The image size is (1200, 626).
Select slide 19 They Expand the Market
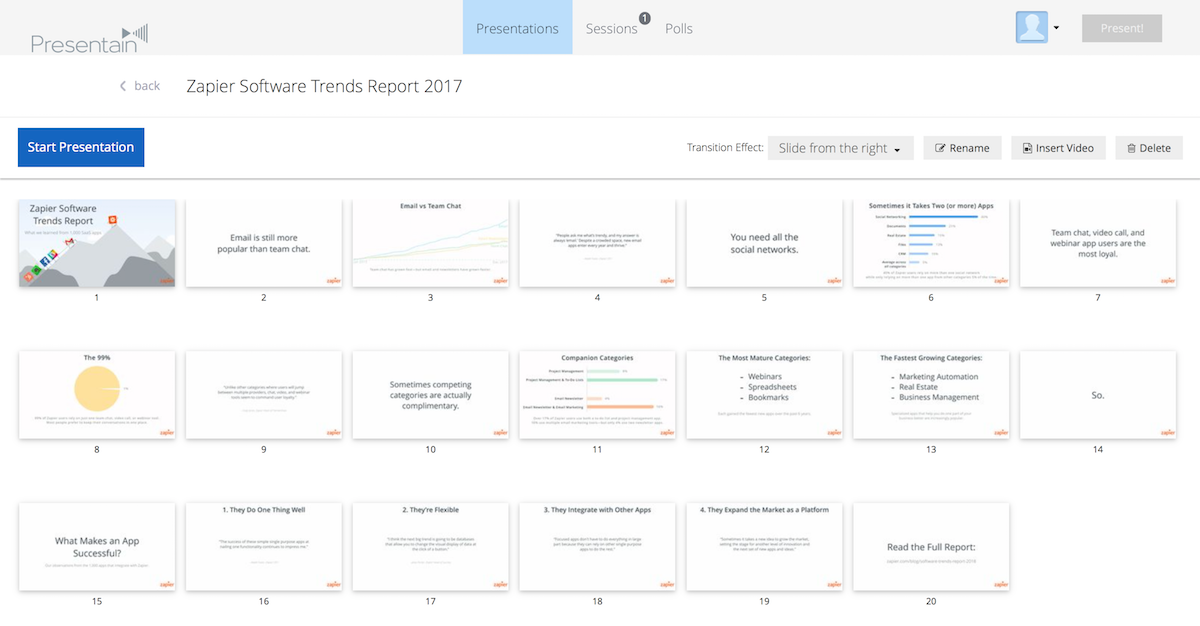tap(764, 547)
